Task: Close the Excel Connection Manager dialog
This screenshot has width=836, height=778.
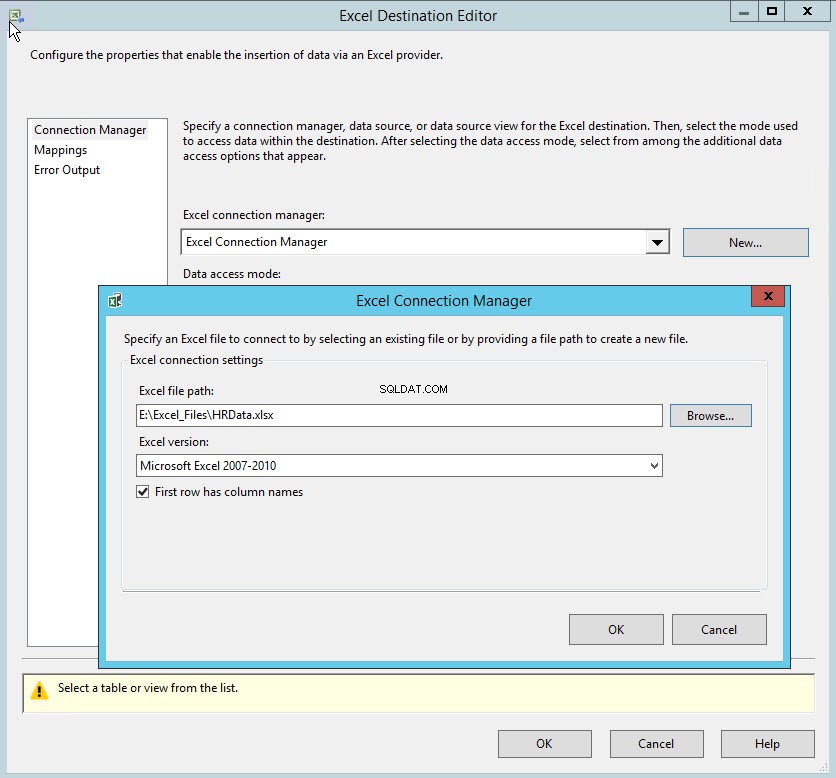Action: coord(768,296)
